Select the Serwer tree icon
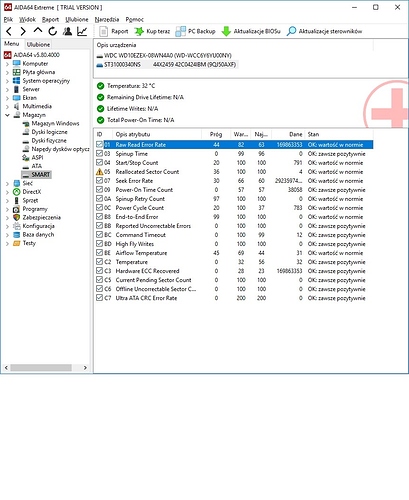This screenshot has width=409, height=500. pos(17,89)
